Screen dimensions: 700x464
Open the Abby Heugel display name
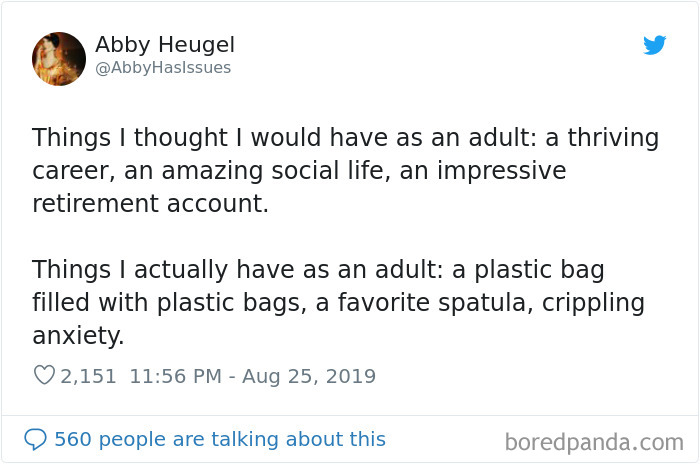[165, 45]
